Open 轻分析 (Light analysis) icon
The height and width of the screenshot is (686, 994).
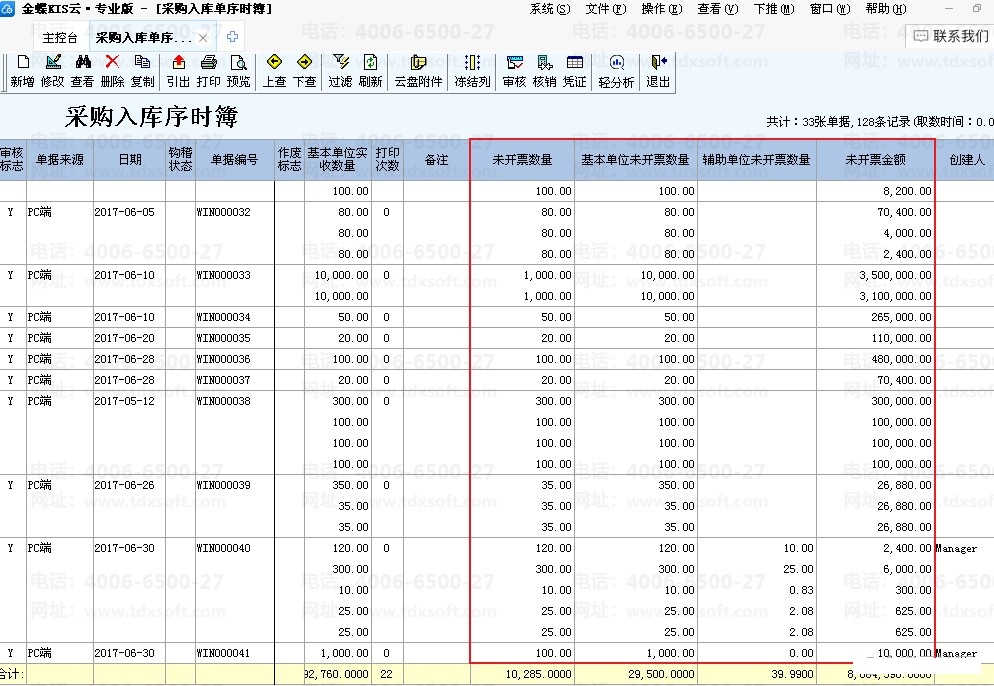pos(617,62)
